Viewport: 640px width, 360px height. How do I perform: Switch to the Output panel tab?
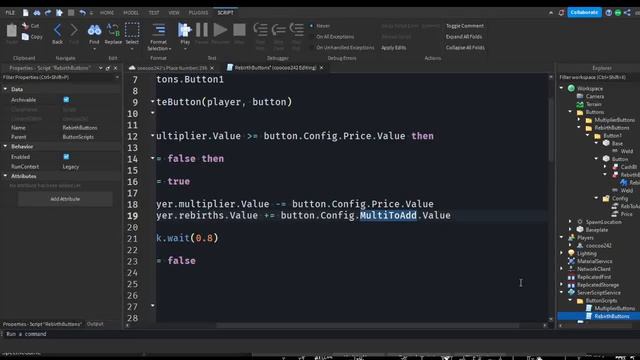pos(95,324)
